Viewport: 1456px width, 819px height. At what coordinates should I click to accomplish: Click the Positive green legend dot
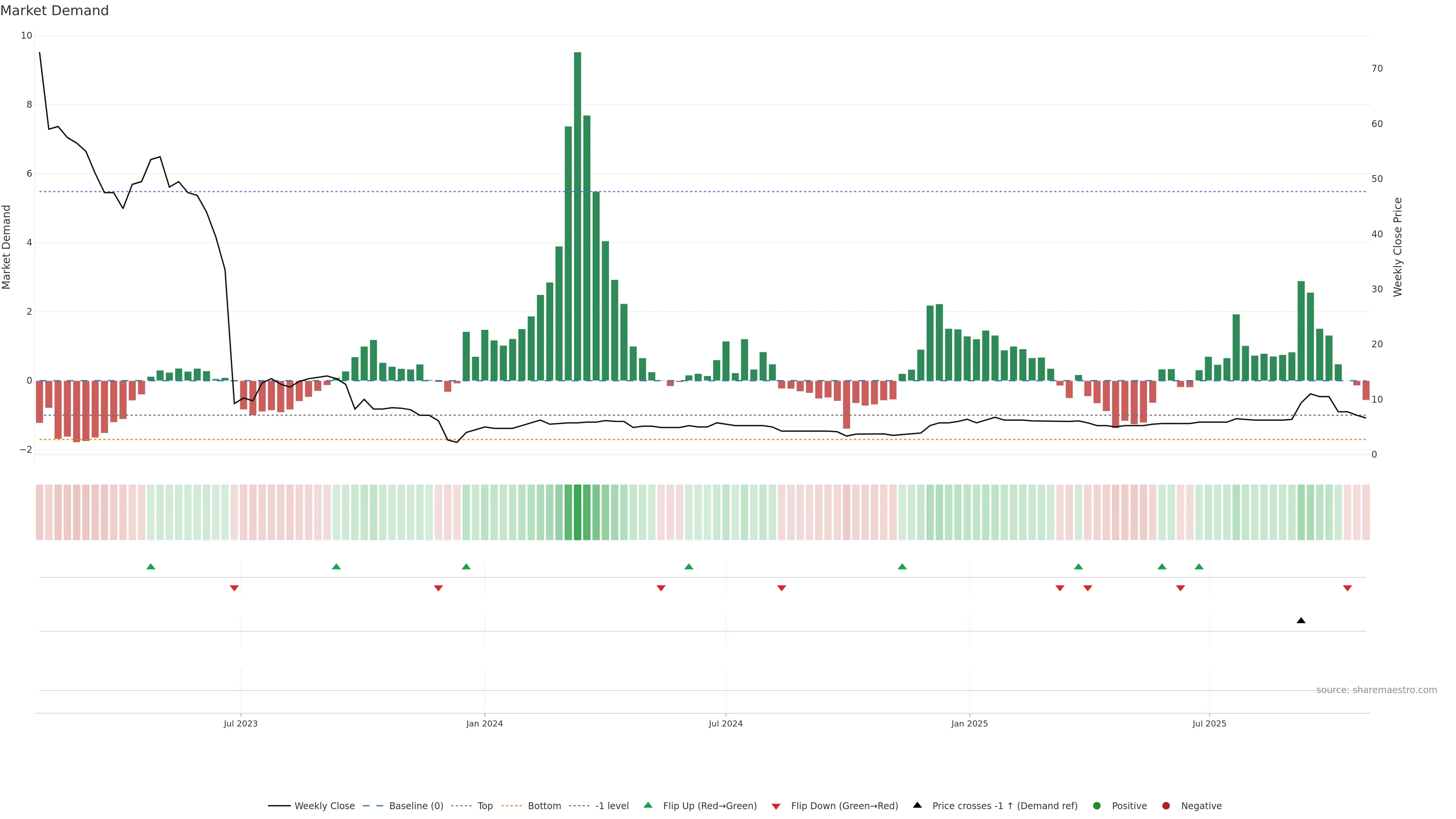[x=1097, y=806]
